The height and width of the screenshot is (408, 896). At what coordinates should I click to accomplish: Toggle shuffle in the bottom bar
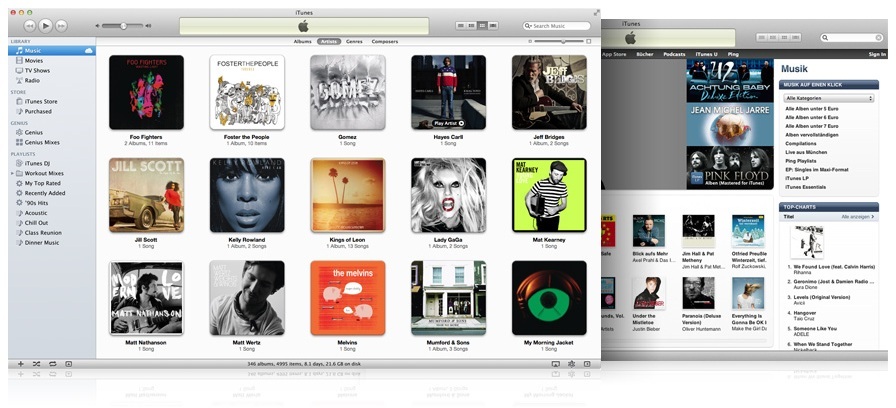tap(36, 364)
